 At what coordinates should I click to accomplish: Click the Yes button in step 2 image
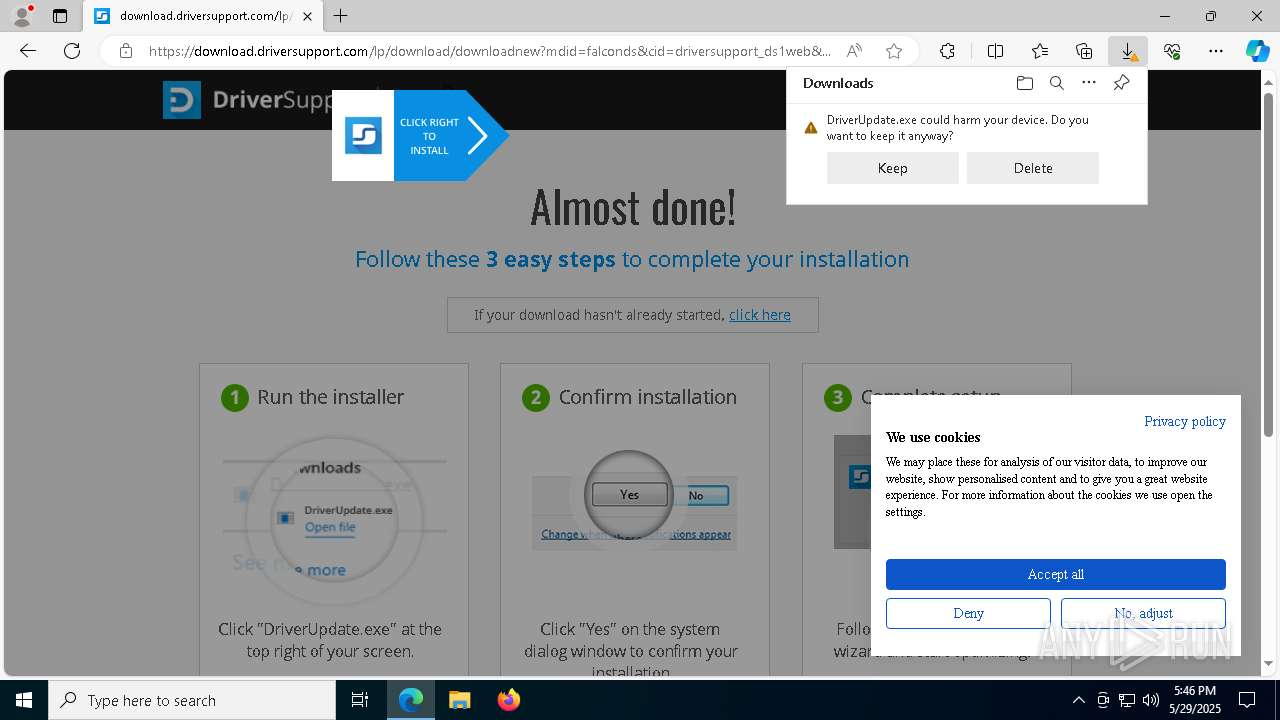[629, 495]
